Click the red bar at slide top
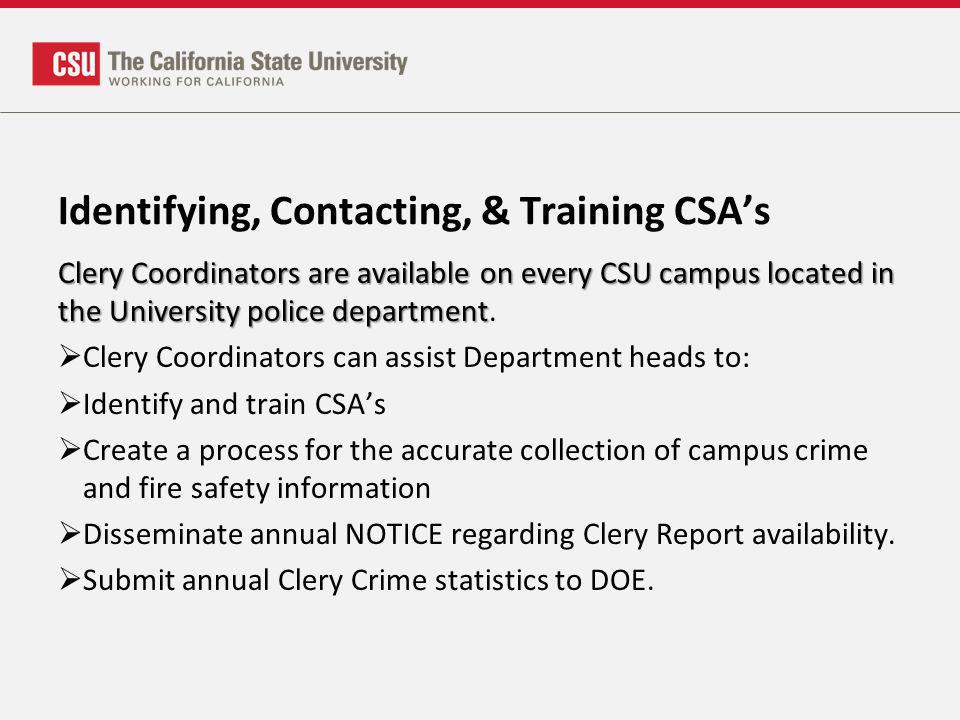Image resolution: width=960 pixels, height=720 pixels. [480, 4]
